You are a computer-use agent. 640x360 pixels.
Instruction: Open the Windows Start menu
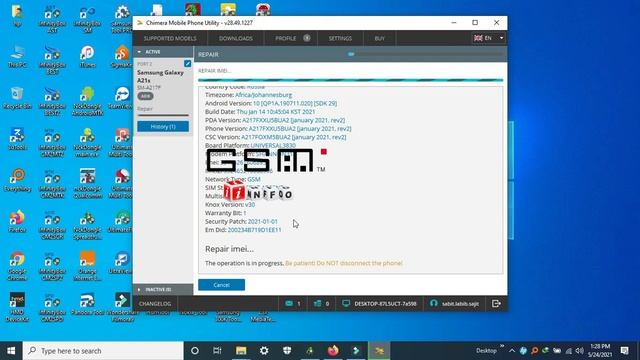(11, 351)
